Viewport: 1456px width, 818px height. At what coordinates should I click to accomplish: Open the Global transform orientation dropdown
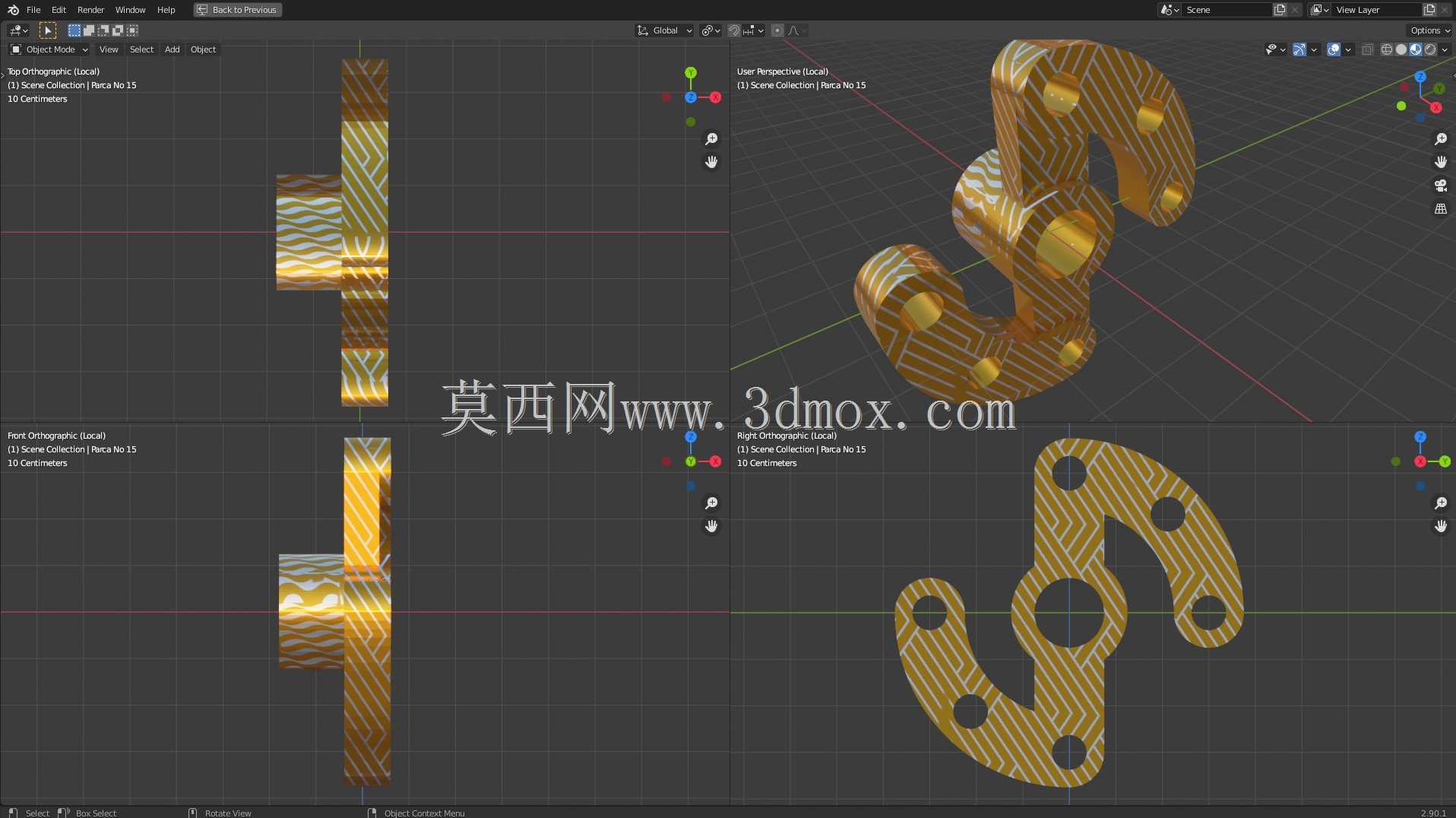pos(665,30)
